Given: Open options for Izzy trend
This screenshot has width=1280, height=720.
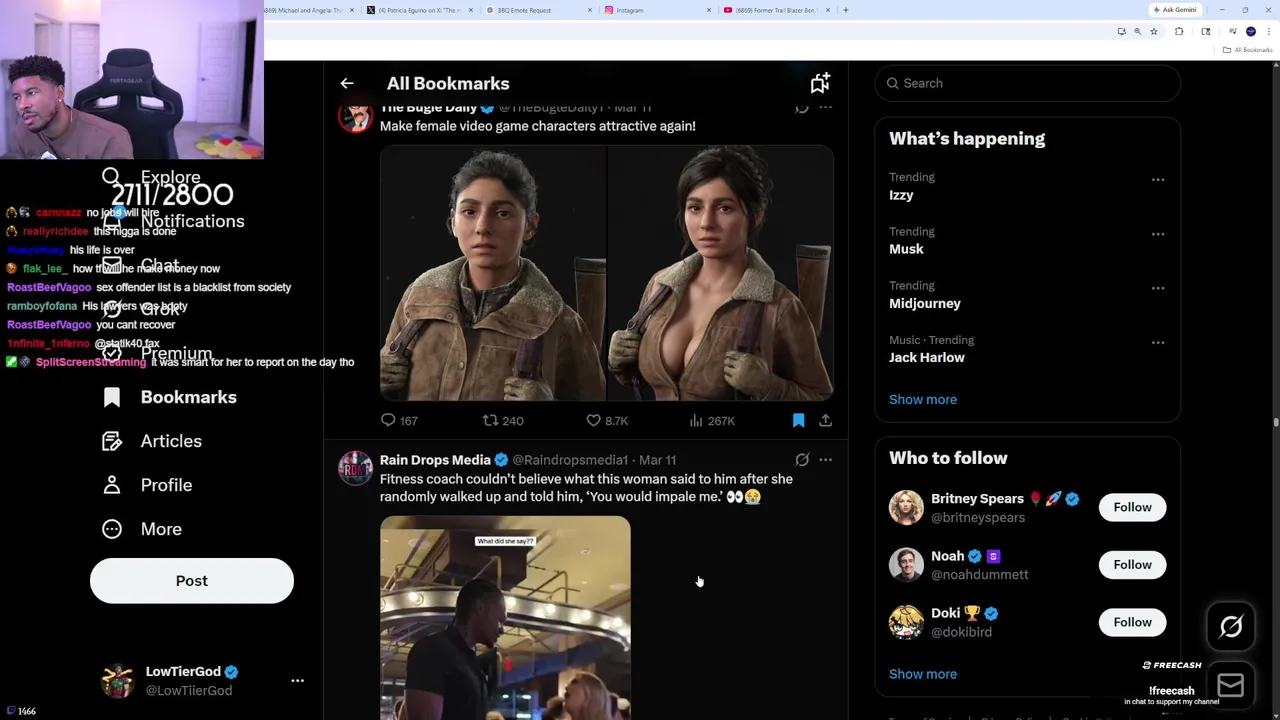Looking at the screenshot, I should tap(1158, 180).
